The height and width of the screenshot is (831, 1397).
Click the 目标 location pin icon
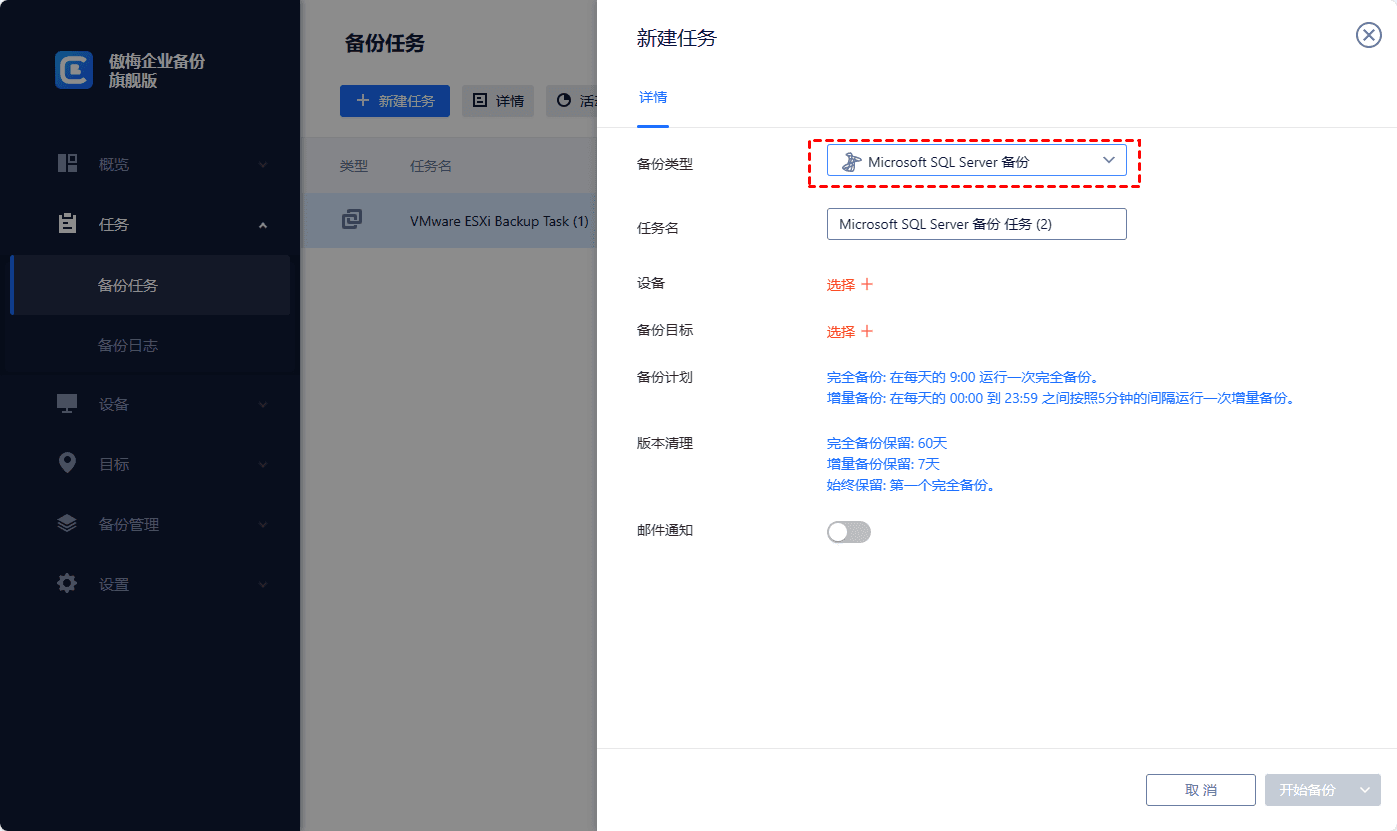pyautogui.click(x=67, y=463)
